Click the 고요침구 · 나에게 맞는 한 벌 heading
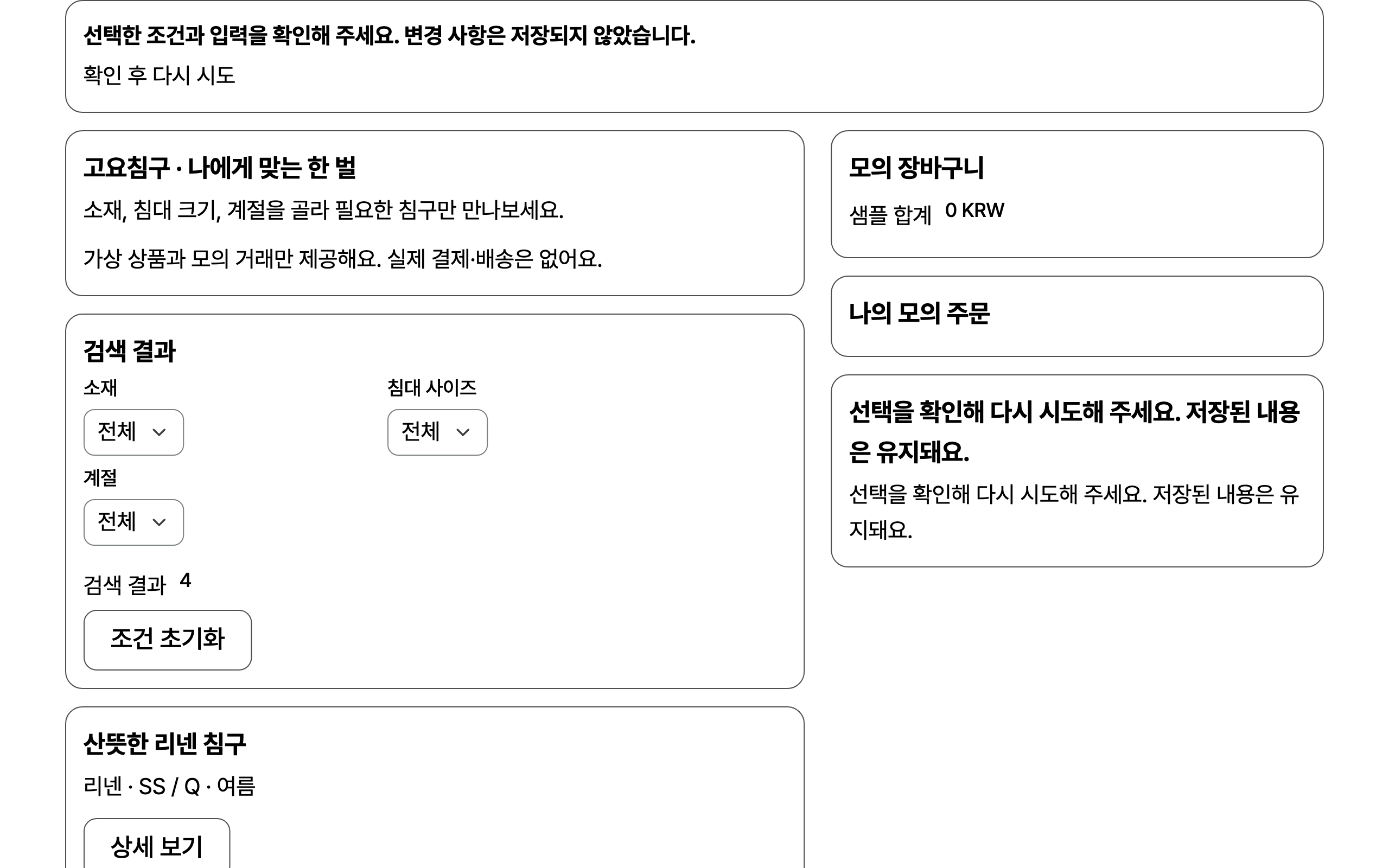This screenshot has width=1389, height=868. pos(220,168)
